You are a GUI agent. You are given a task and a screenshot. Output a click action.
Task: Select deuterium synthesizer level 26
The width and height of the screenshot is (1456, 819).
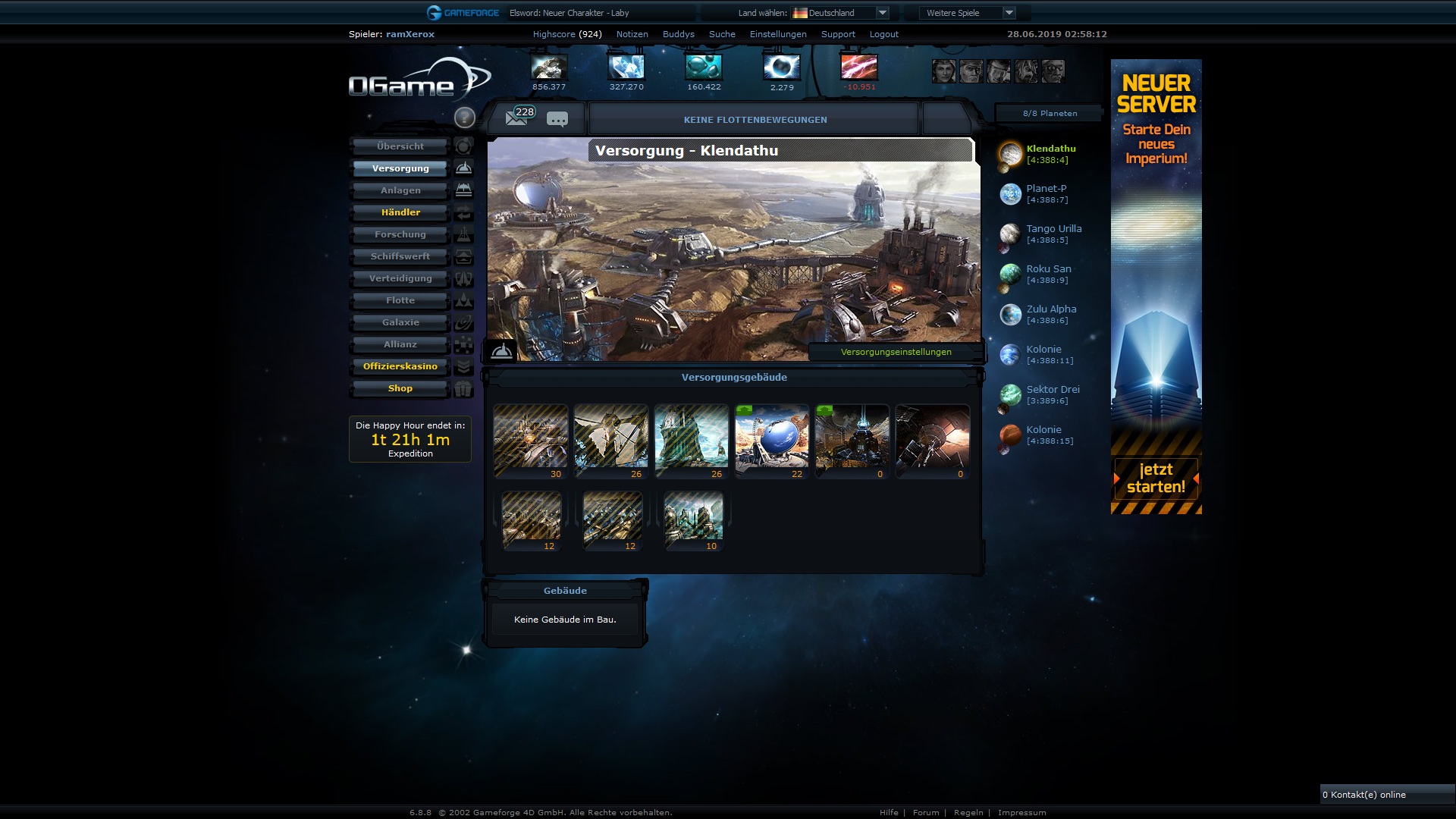[x=692, y=440]
